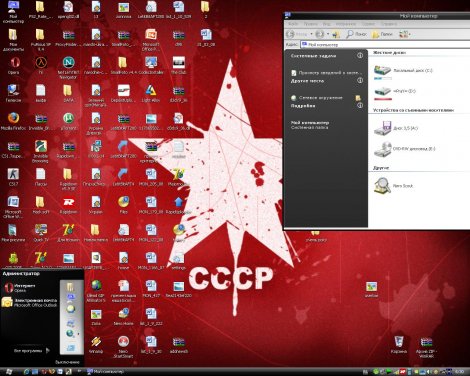Viewport: 470px width, 376px height.
Task: Click the Light Alloy player icon
Action: [151, 93]
